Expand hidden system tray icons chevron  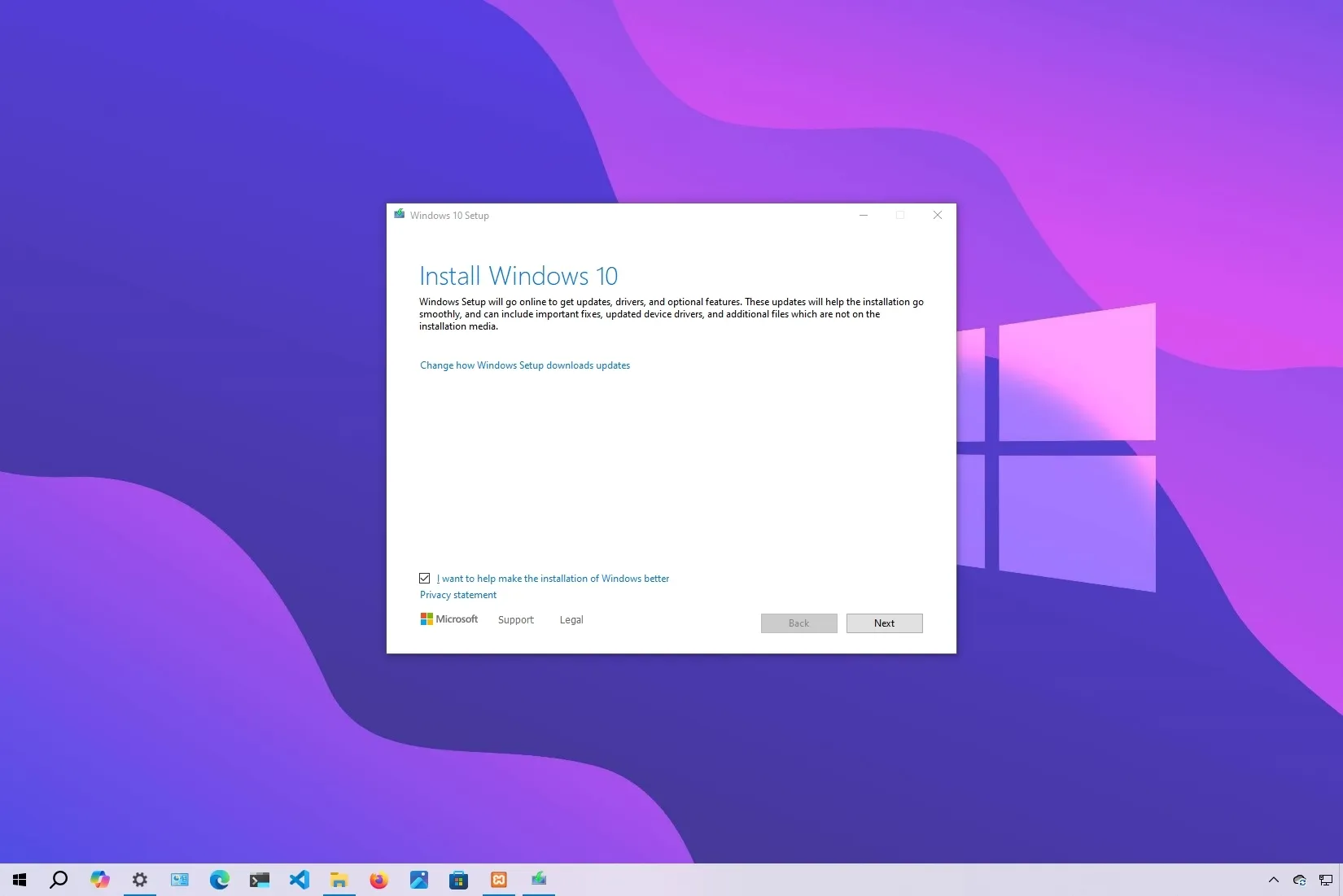[x=1274, y=880]
